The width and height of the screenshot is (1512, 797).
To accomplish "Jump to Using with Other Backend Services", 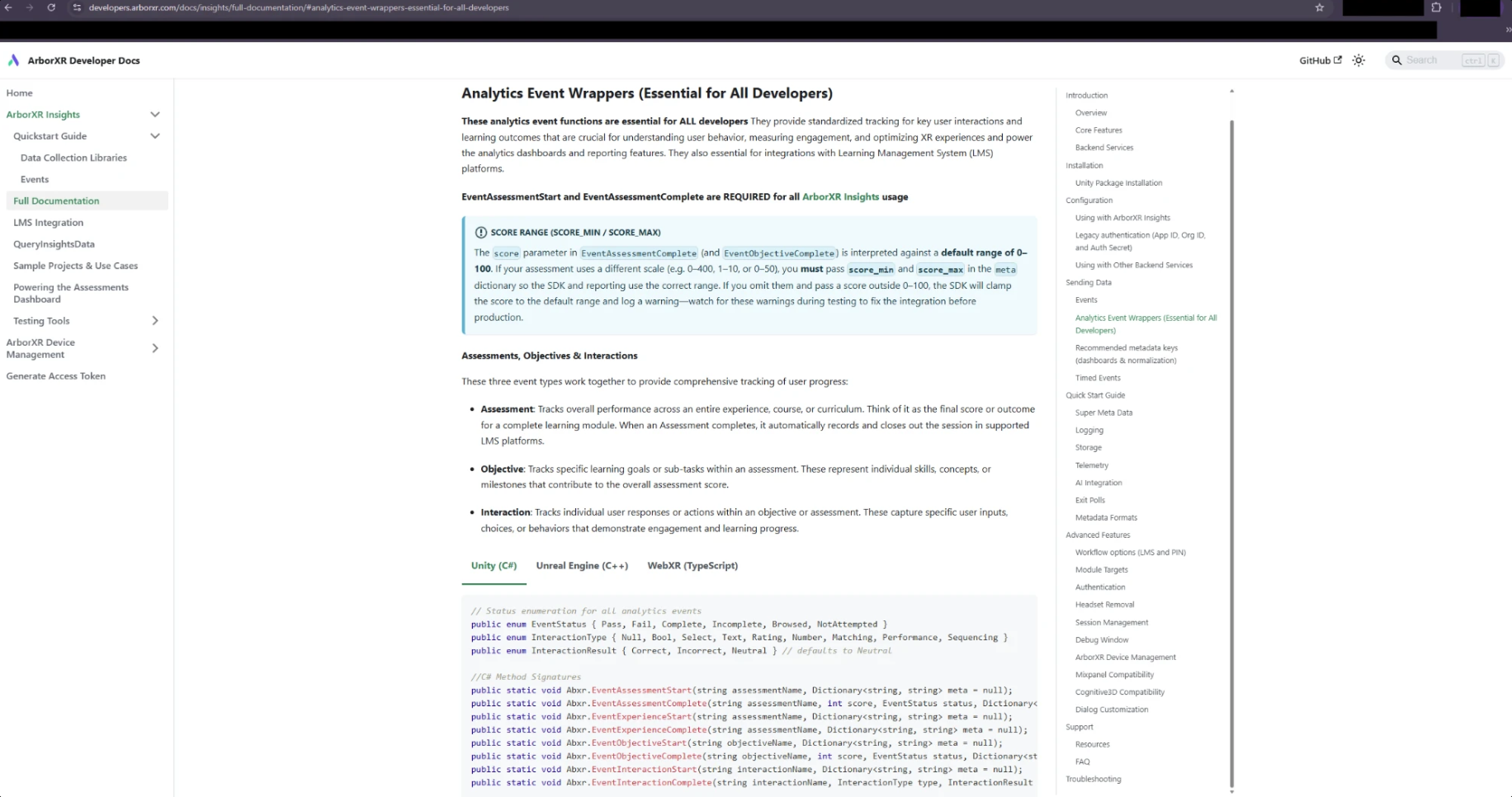I will tap(1134, 265).
